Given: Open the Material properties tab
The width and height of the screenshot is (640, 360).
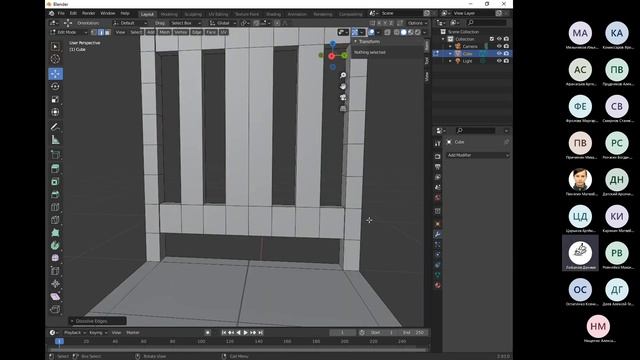Looking at the screenshot, I should [438, 285].
